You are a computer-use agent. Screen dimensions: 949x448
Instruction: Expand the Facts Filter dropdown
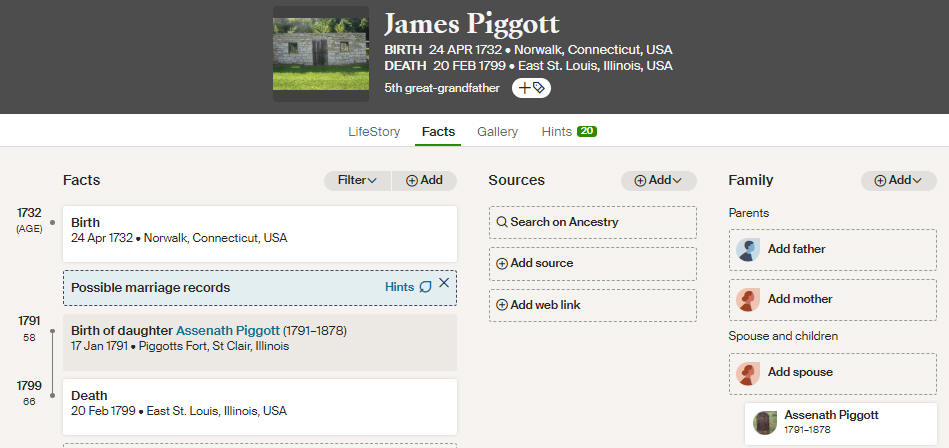point(357,180)
